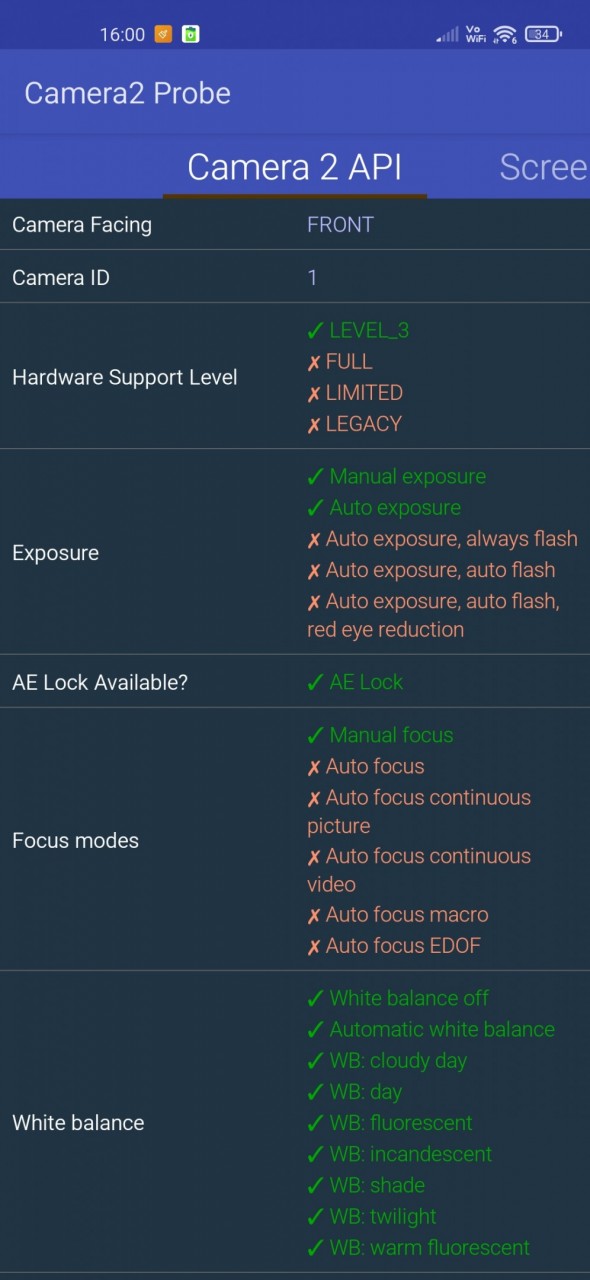Tap the Manual focus entry
The image size is (590, 1280).
click(380, 735)
